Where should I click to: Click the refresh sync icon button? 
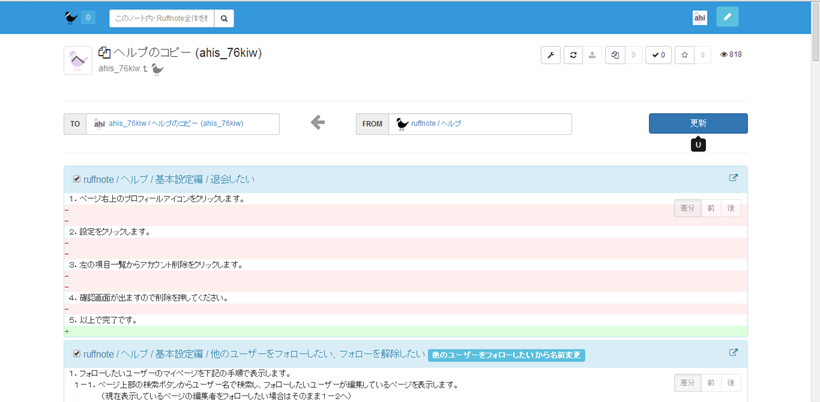573,55
